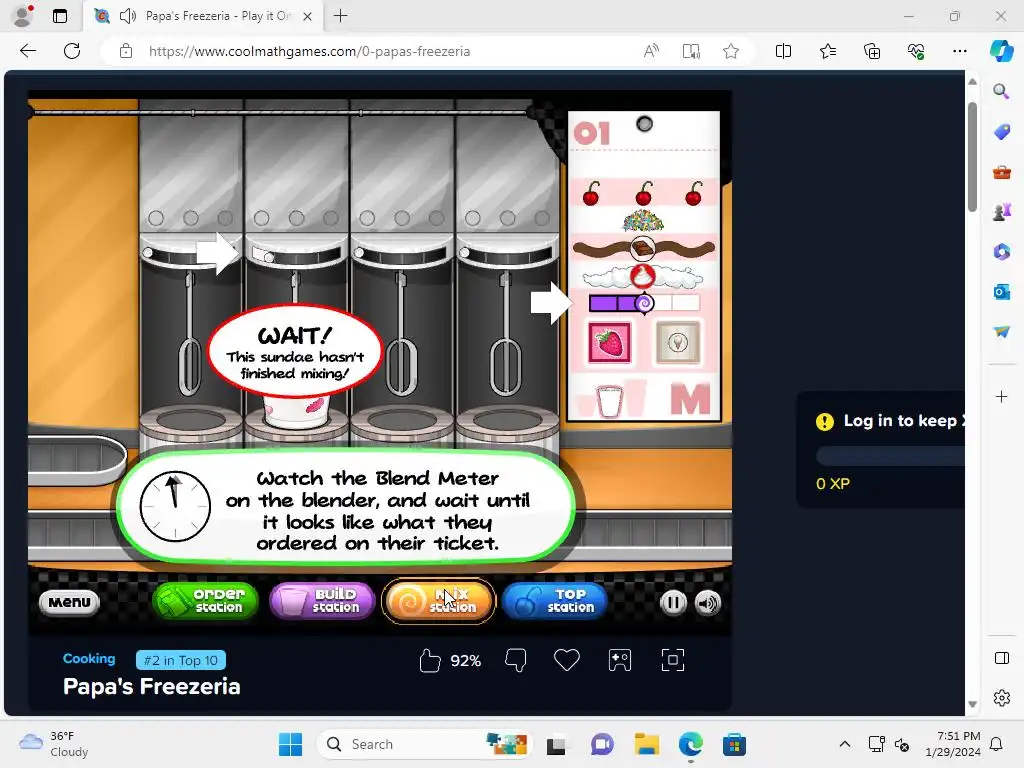
Task: Open the Cooking category link
Action: coord(89,659)
